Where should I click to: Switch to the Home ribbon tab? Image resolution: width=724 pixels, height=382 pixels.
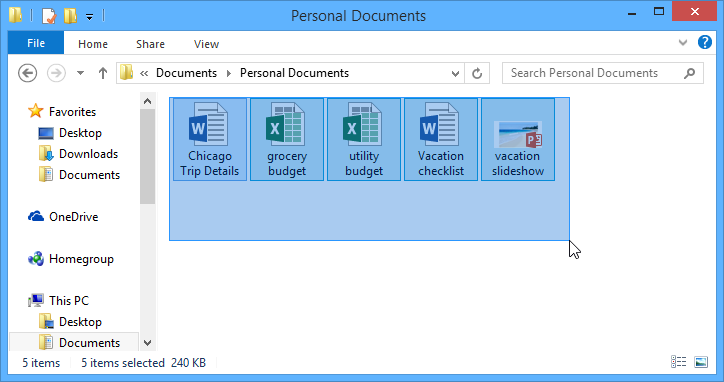coord(93,44)
